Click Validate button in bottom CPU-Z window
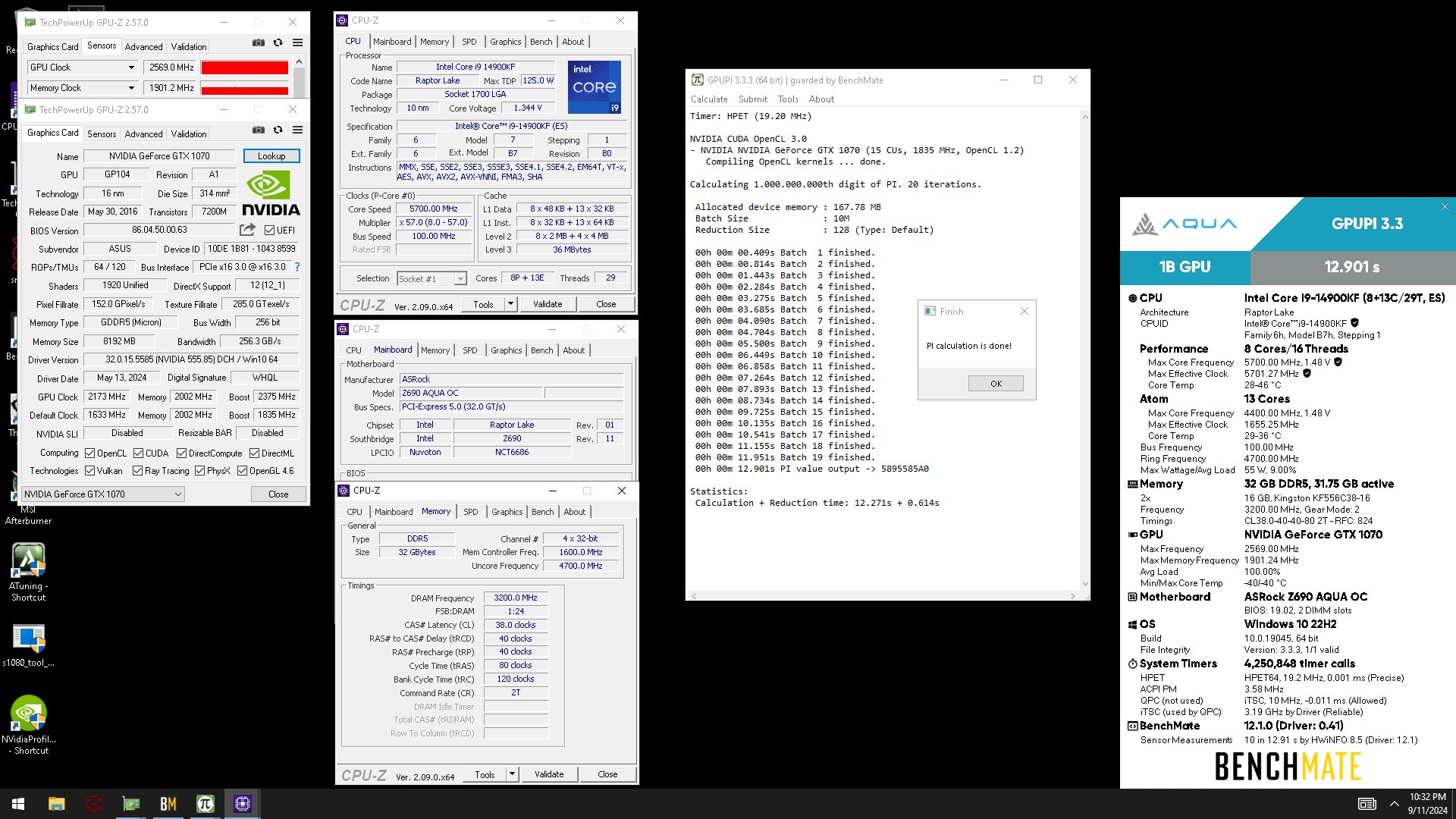The width and height of the screenshot is (1456, 819). (x=549, y=774)
